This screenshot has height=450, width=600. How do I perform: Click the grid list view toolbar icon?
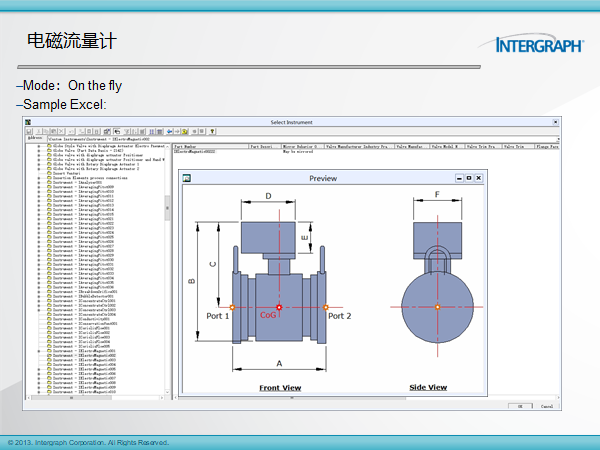160,131
